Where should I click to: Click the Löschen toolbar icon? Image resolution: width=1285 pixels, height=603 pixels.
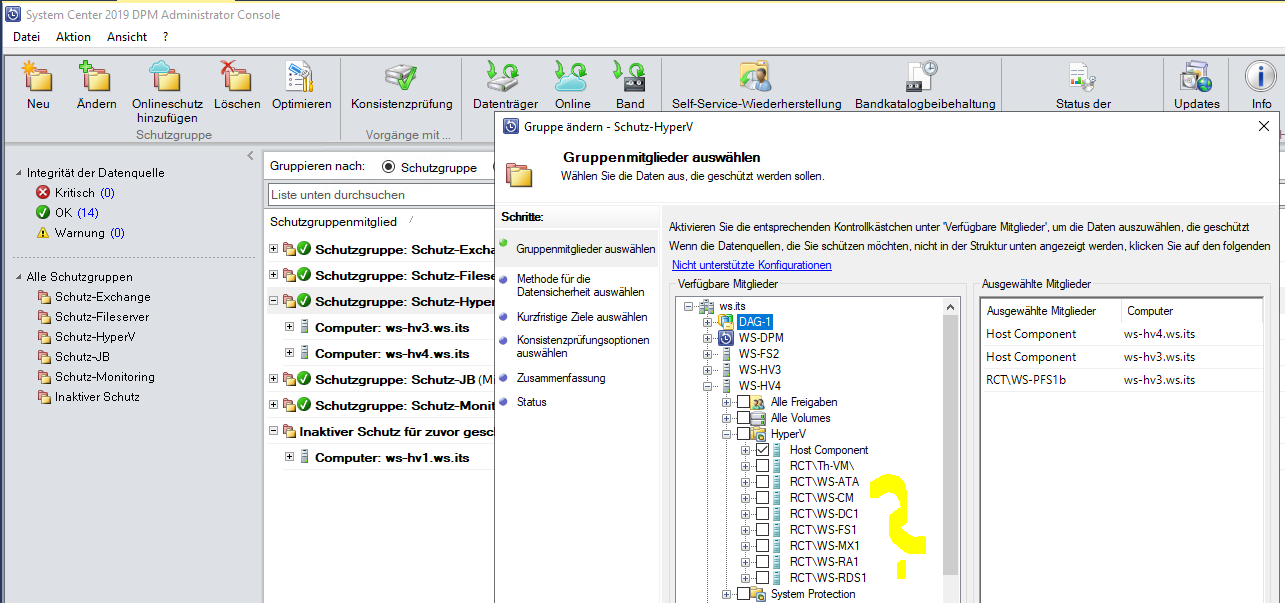pyautogui.click(x=237, y=77)
